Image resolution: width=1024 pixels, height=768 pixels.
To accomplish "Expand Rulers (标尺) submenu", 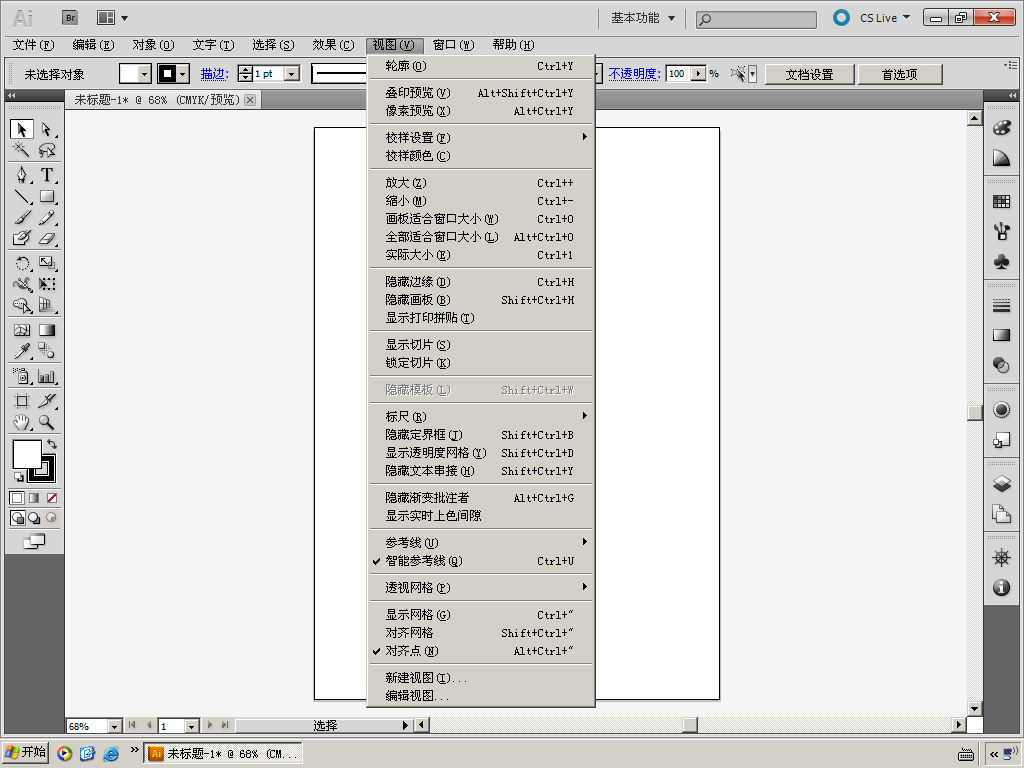I will pyautogui.click(x=481, y=417).
